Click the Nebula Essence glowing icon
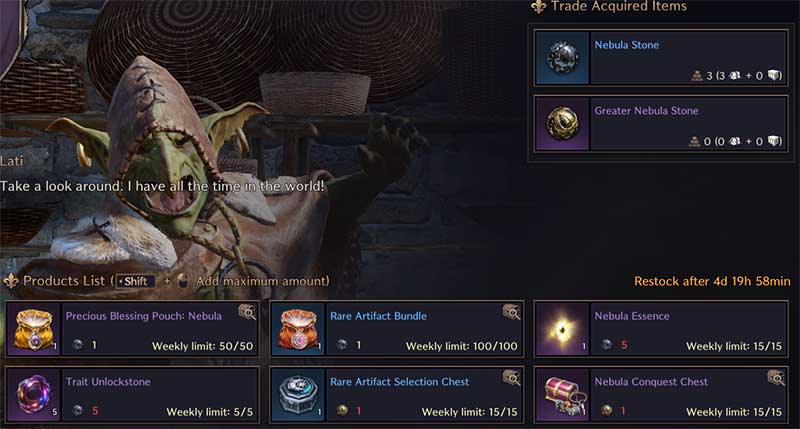 (x=562, y=329)
